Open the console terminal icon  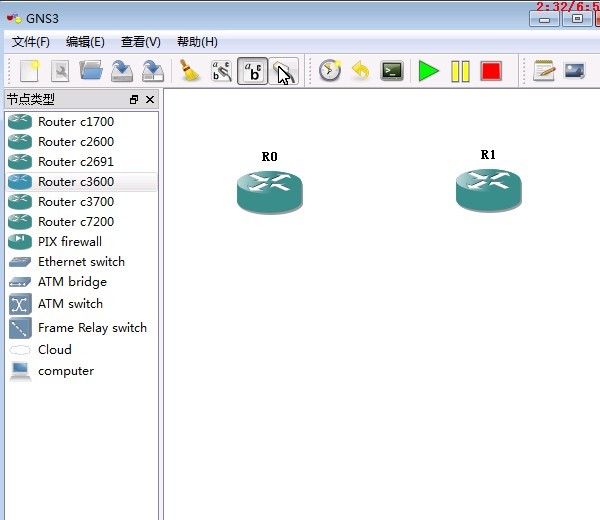(x=392, y=71)
